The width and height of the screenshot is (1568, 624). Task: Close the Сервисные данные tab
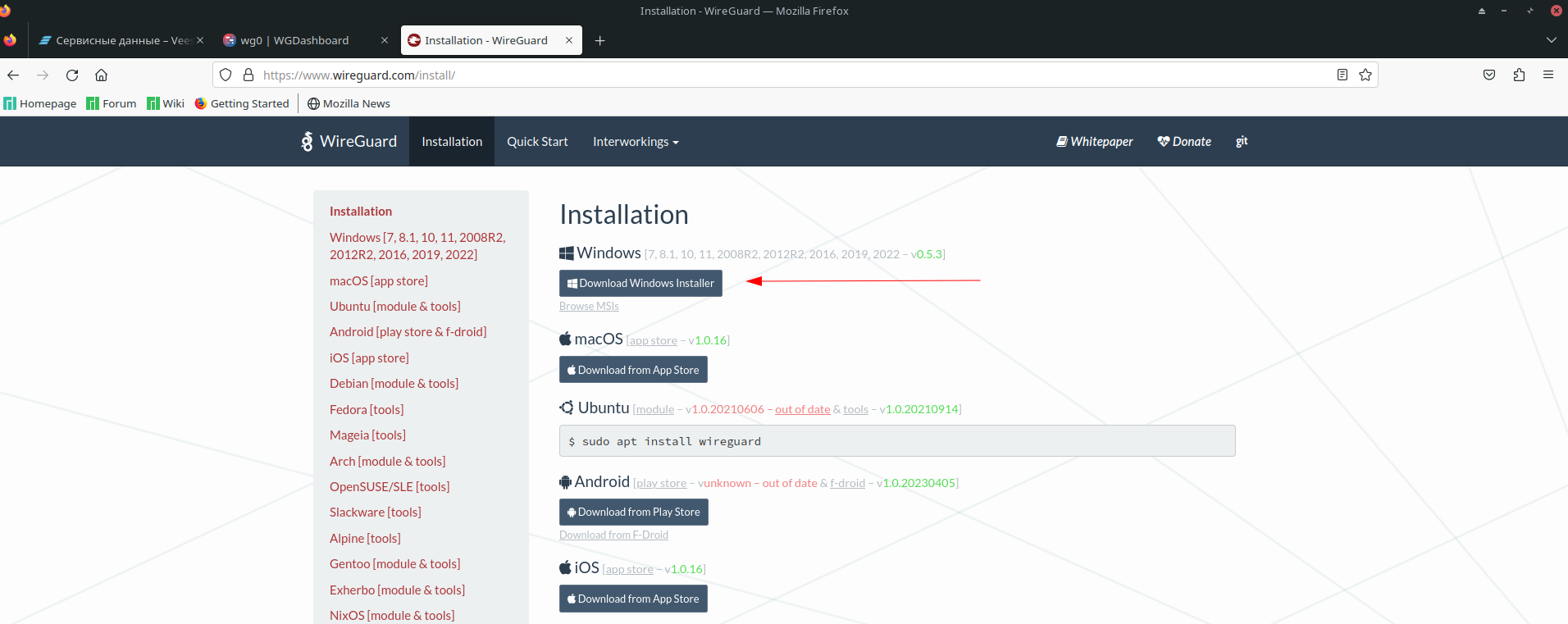200,40
